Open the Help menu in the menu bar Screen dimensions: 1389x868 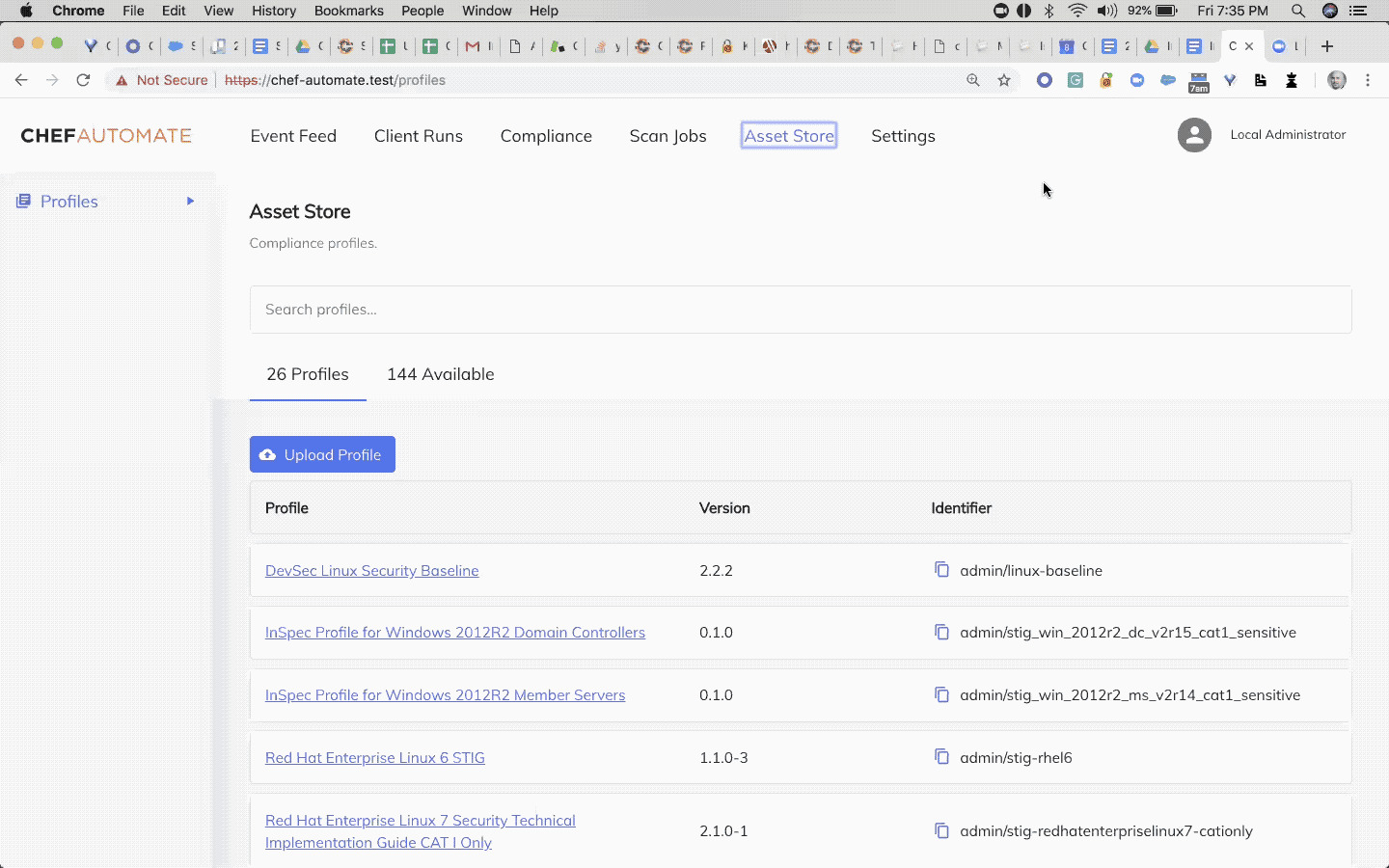coord(543,11)
